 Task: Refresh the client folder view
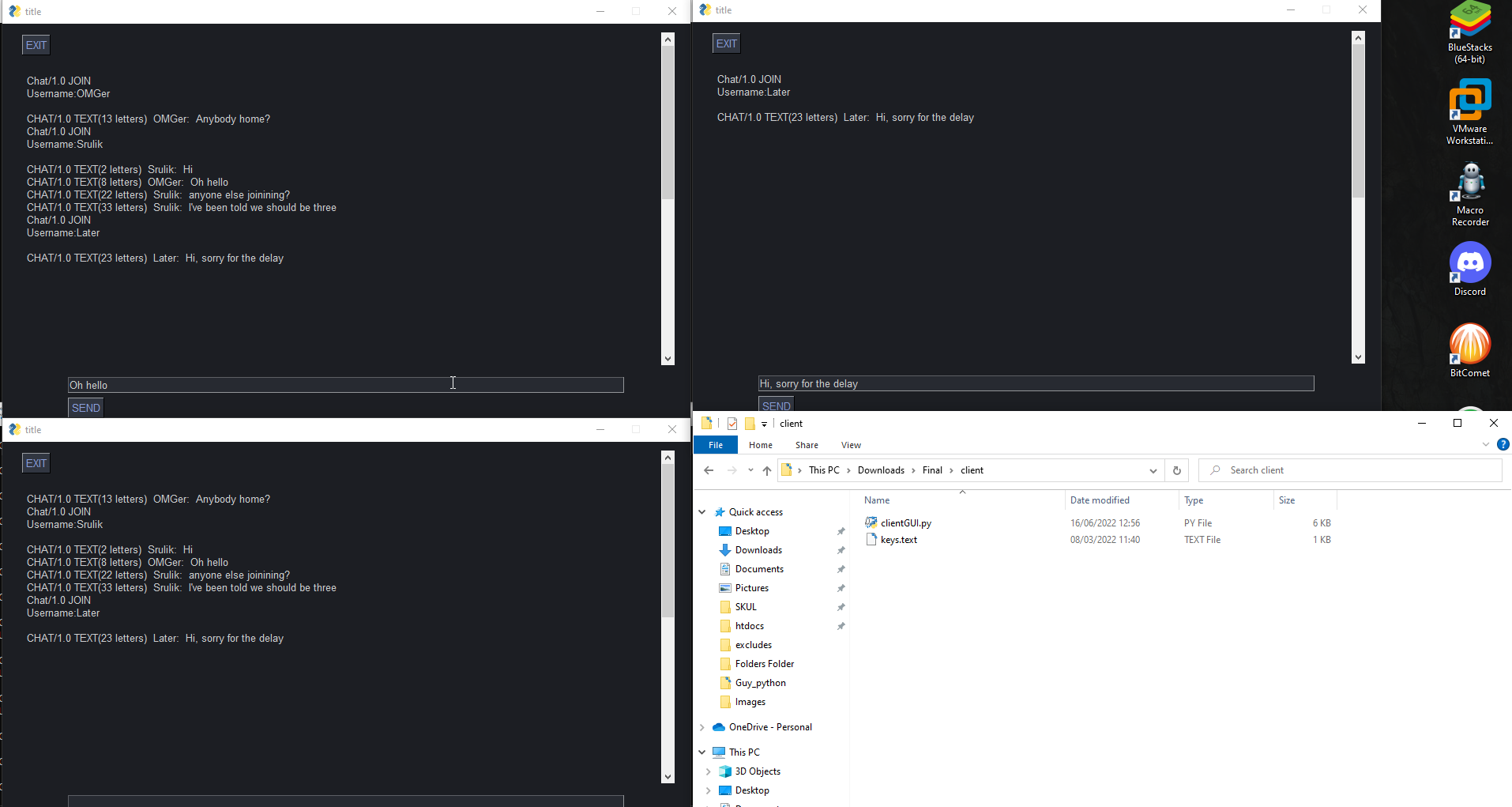tap(1176, 470)
